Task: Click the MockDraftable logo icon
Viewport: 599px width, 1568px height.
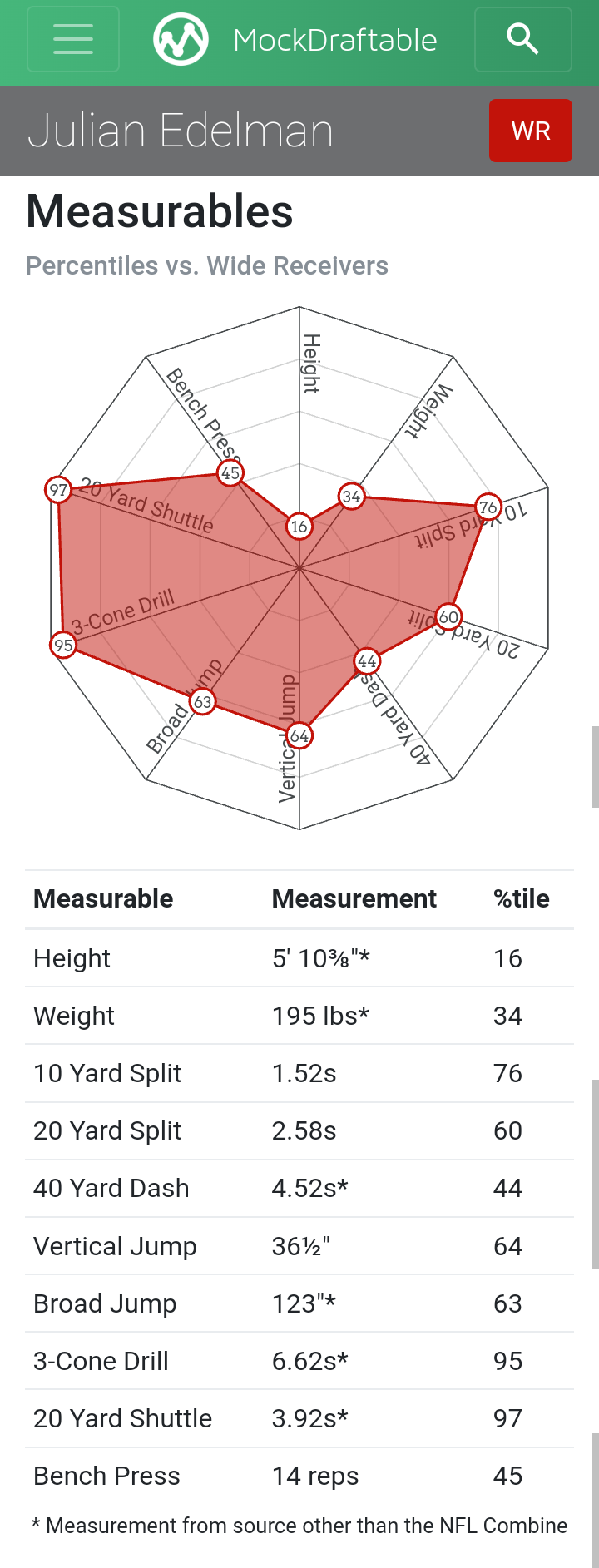Action: pyautogui.click(x=181, y=39)
